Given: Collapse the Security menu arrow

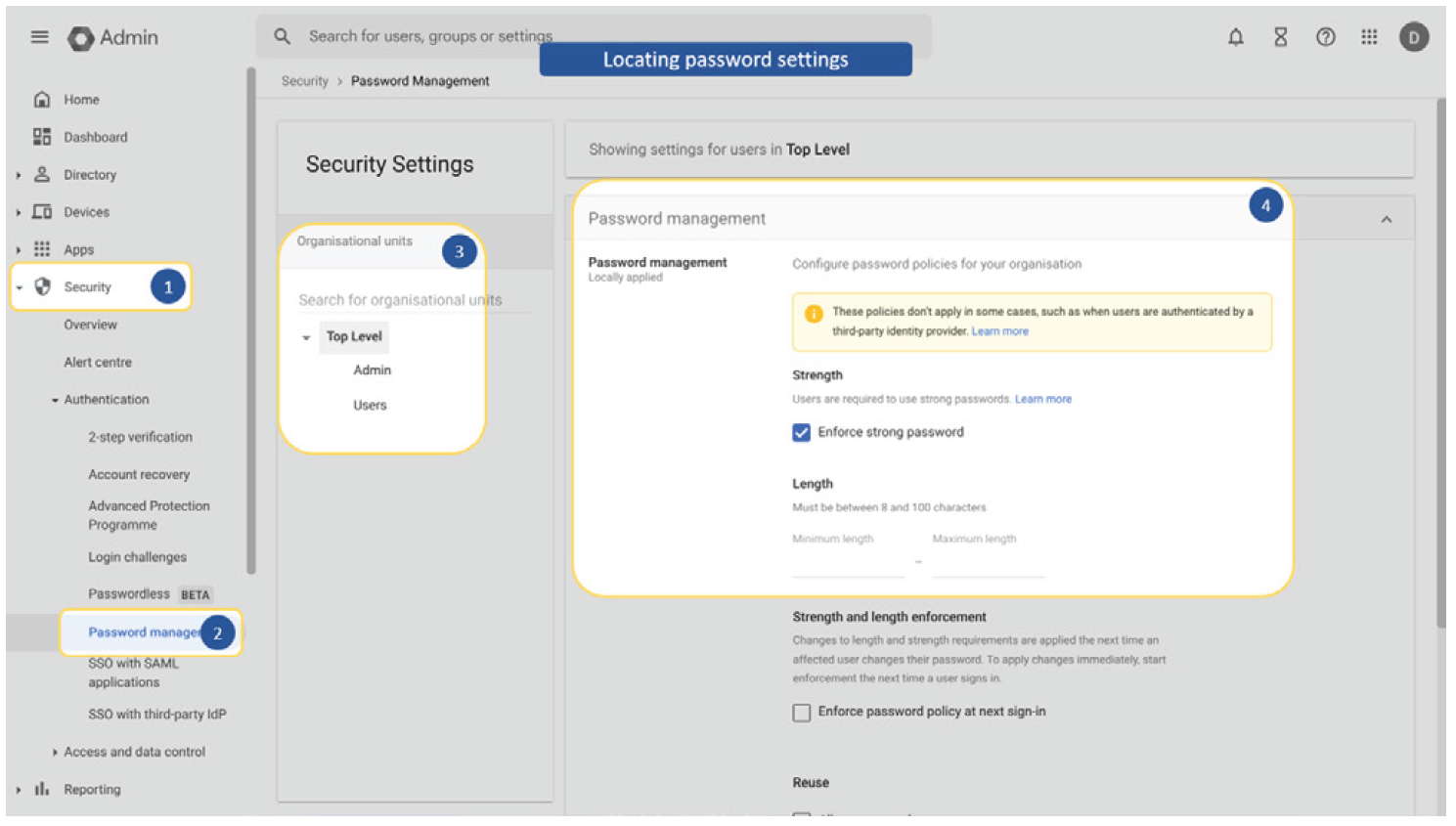Looking at the screenshot, I should (x=19, y=287).
